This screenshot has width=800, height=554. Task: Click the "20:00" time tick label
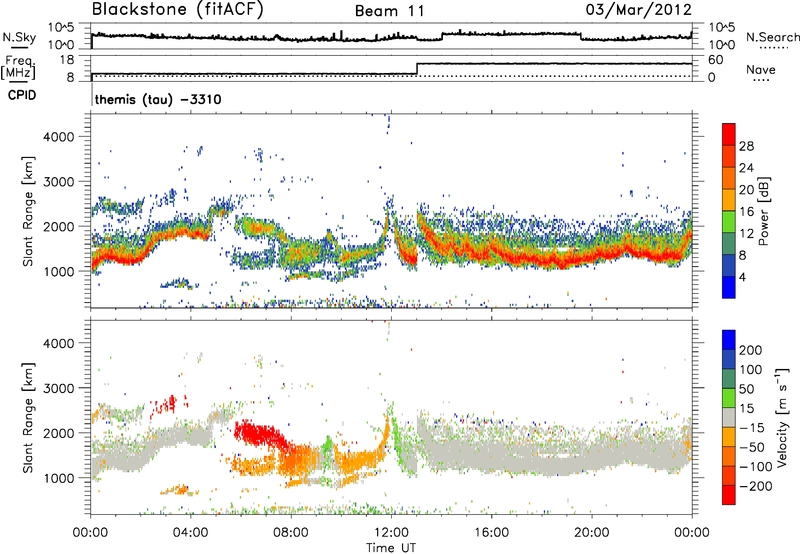592,533
